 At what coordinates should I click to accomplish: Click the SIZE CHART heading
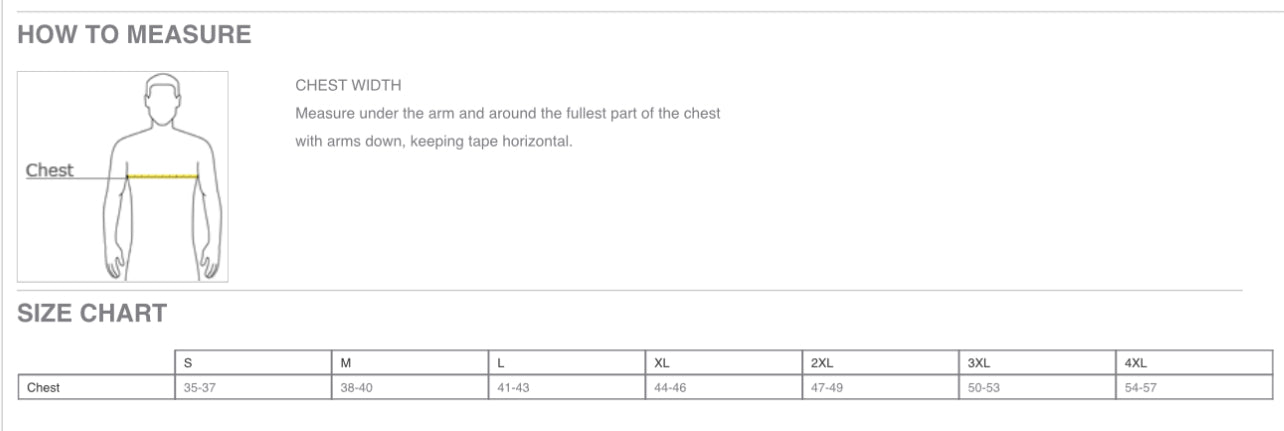point(92,314)
